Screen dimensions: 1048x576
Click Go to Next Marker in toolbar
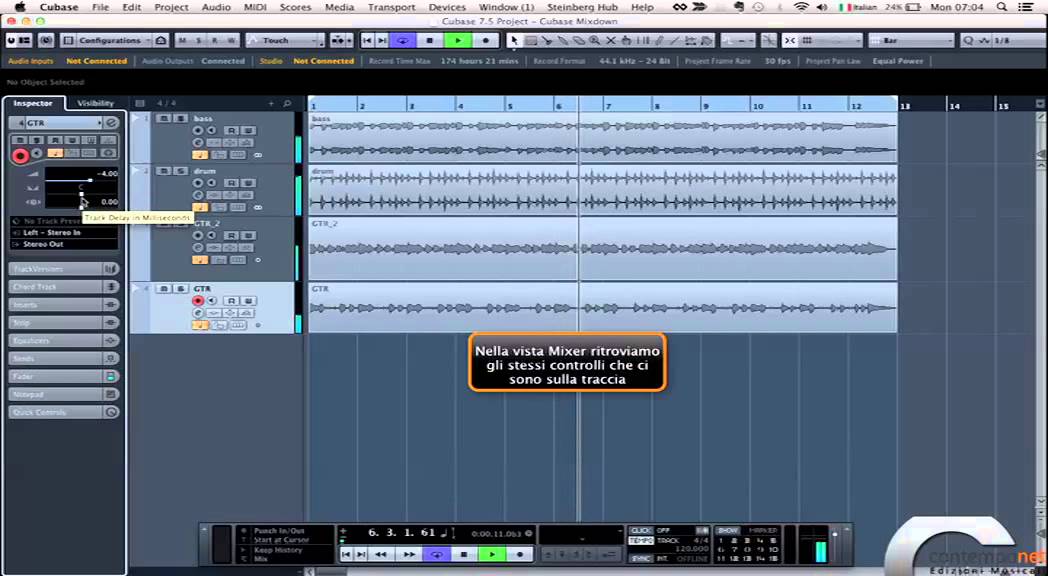[382, 41]
